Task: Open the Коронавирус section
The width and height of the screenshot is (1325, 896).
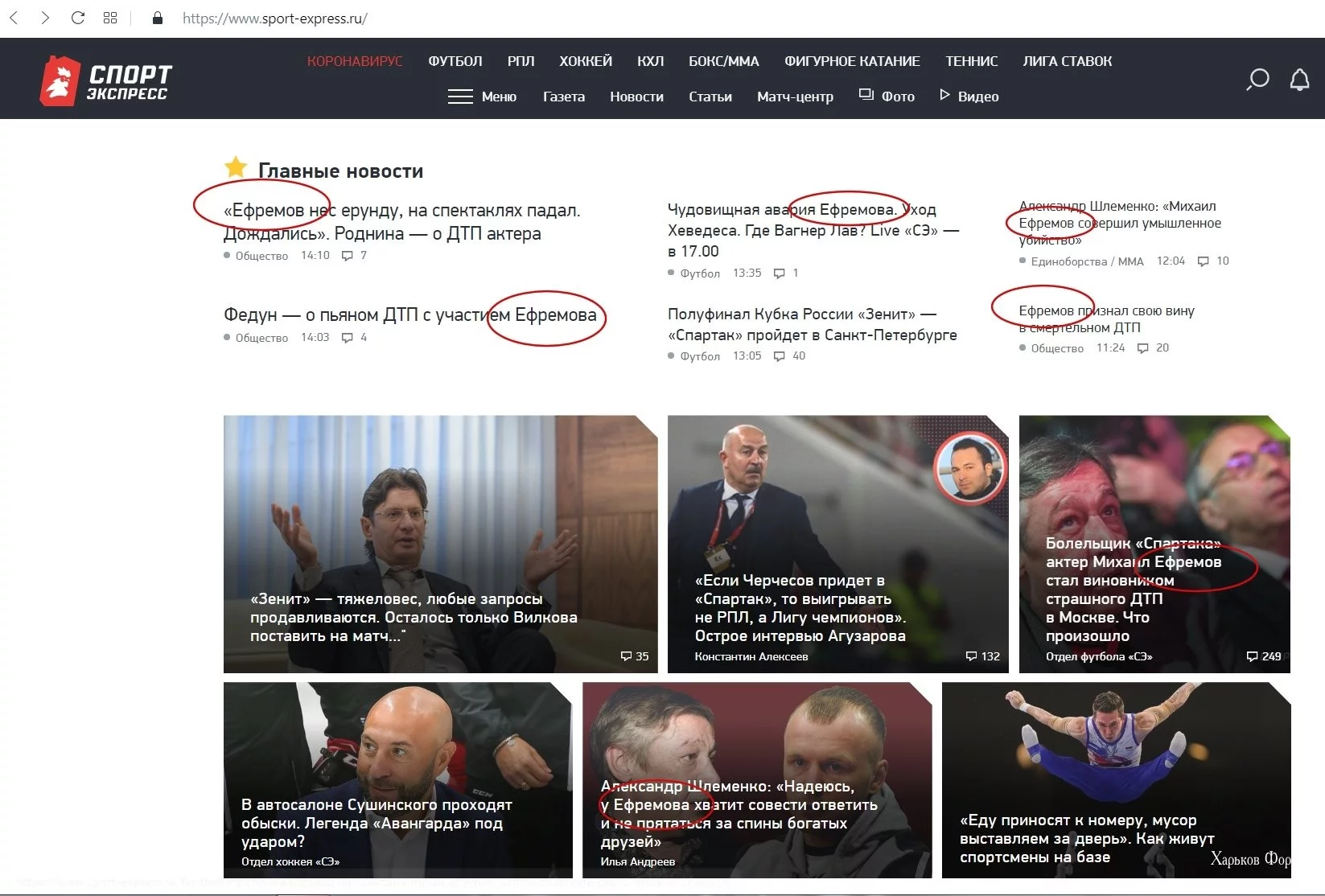Action: pyautogui.click(x=355, y=61)
